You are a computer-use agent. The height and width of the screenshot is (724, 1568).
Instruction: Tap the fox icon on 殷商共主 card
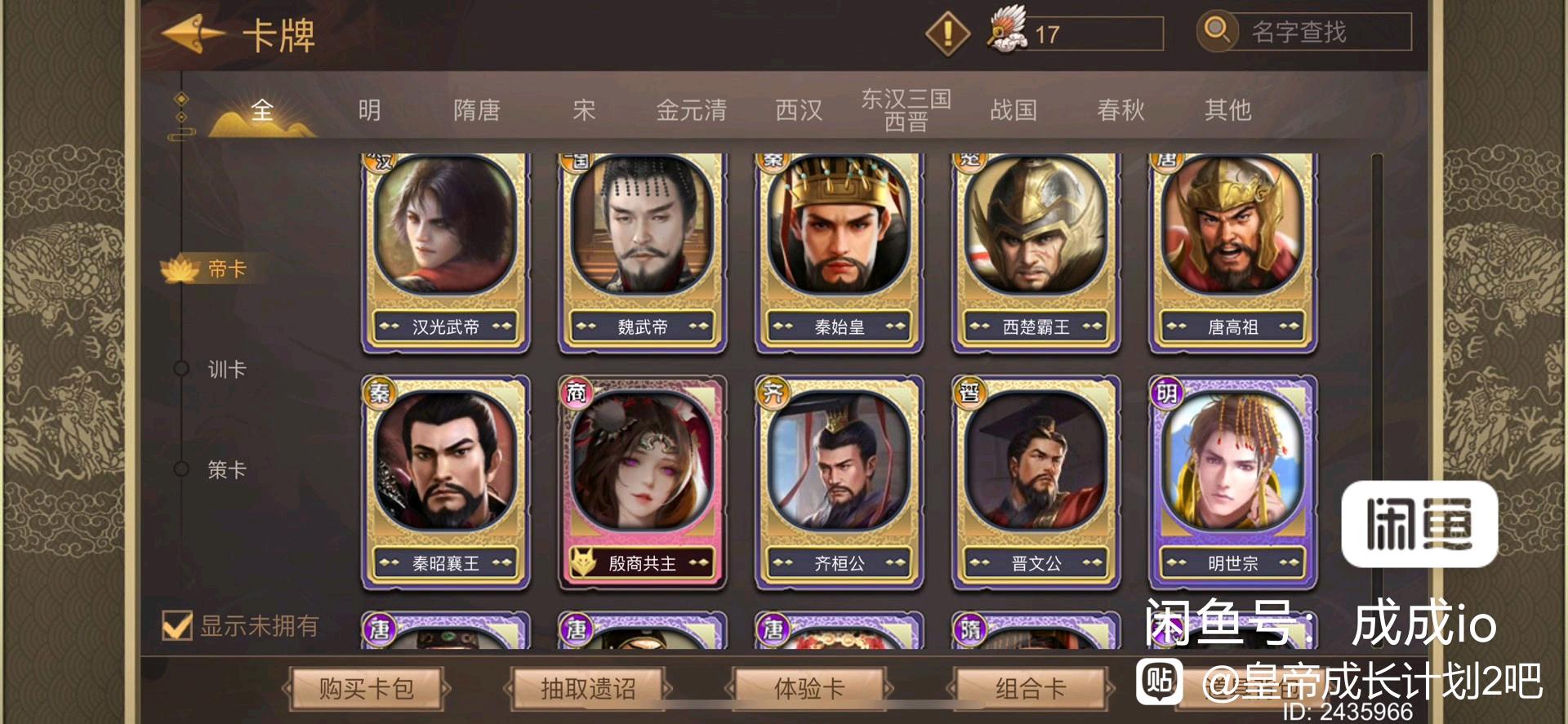click(x=583, y=562)
